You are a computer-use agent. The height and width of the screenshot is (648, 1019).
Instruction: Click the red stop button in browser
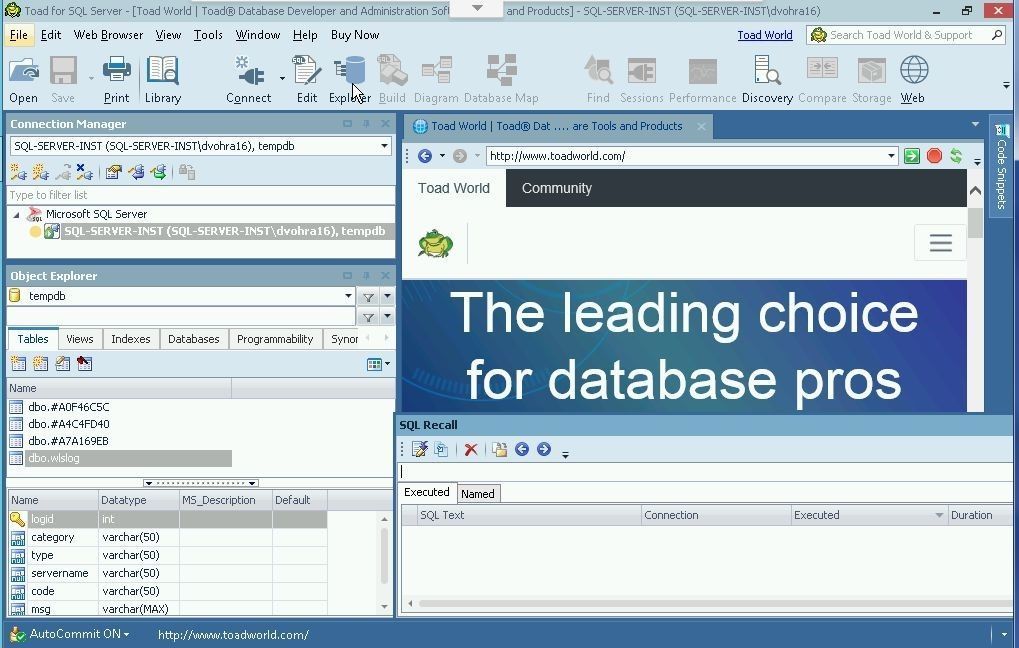point(934,156)
